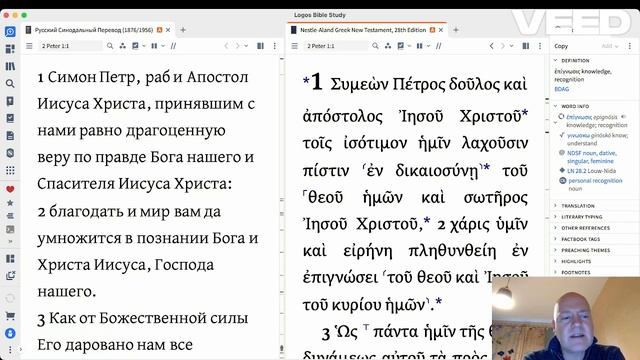Click the double-slash icon in Nestle-Aland pane
The width and height of the screenshot is (640, 360).
point(438,46)
